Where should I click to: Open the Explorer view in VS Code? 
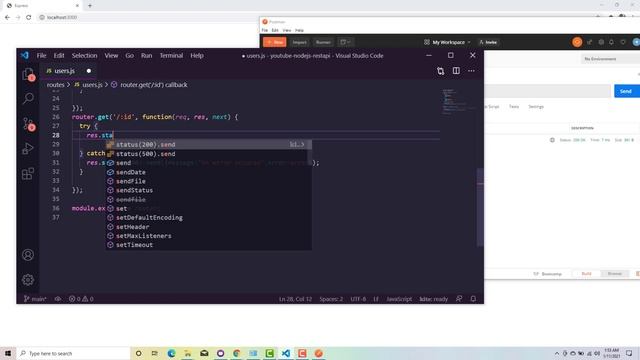pos(28,75)
